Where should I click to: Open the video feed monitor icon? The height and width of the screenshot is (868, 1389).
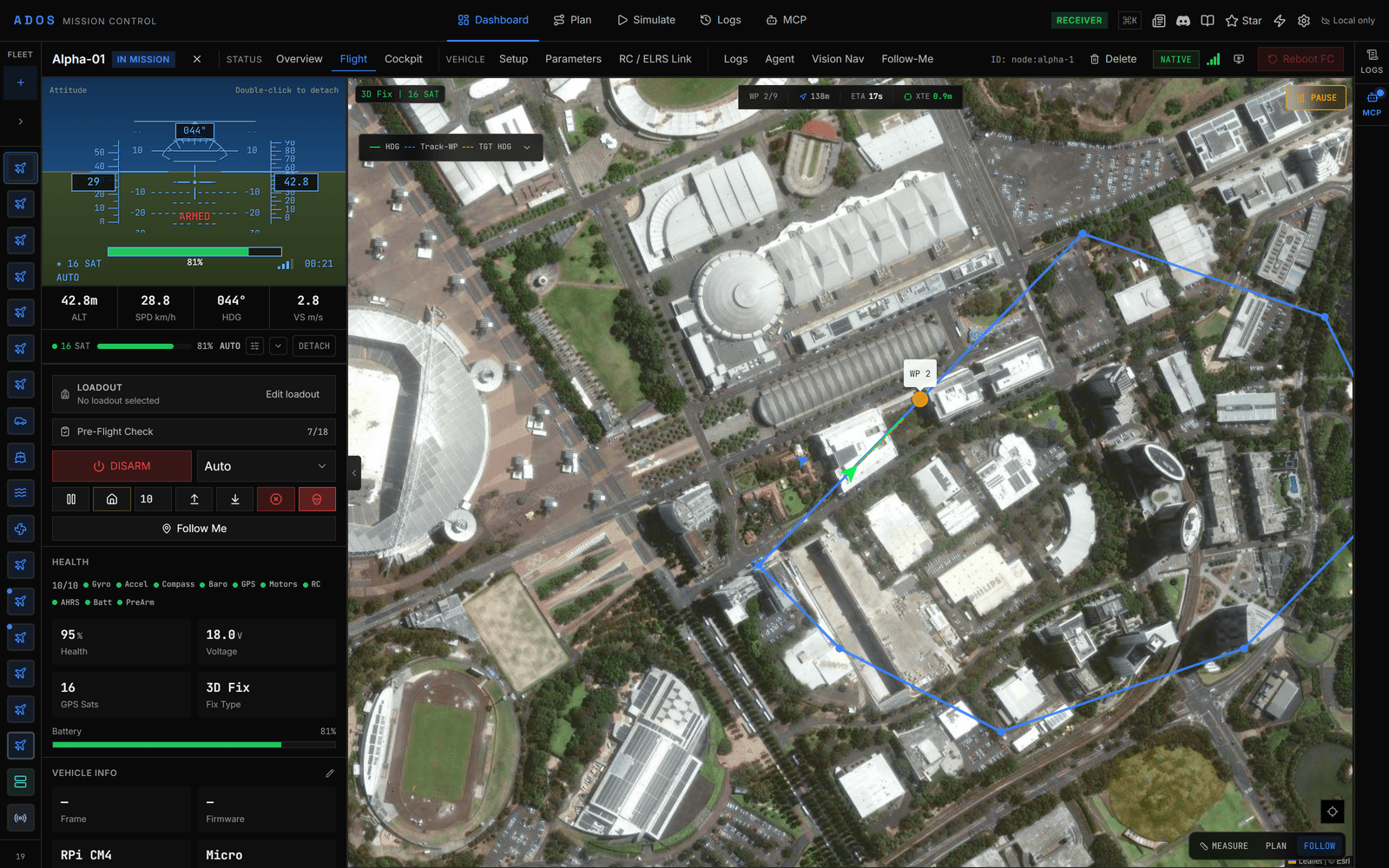point(1239,59)
